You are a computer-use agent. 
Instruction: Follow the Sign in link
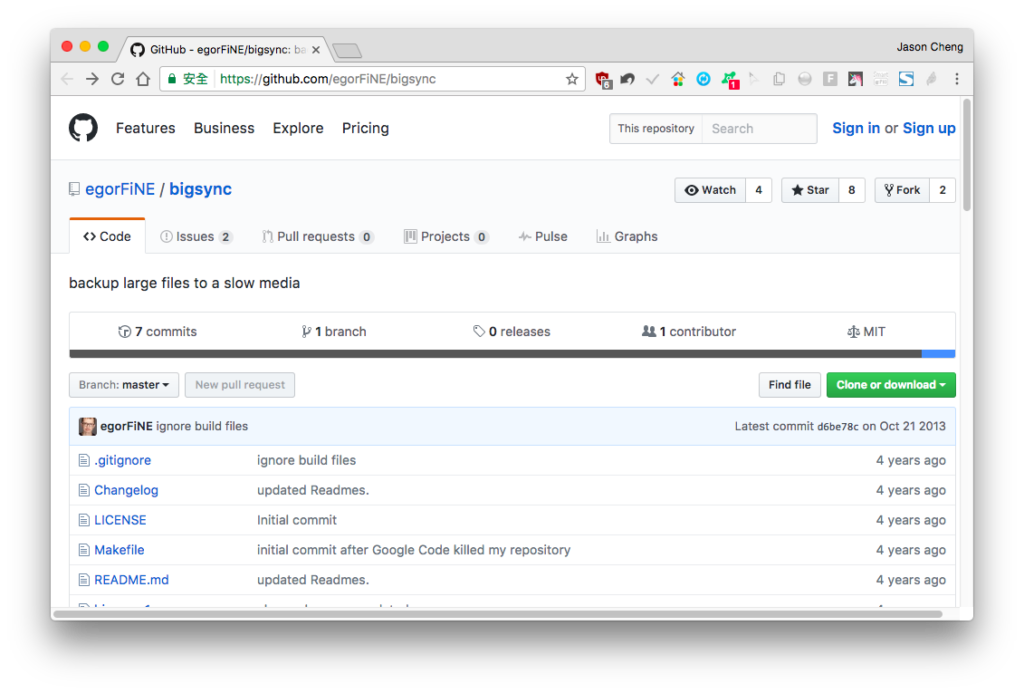(x=856, y=128)
